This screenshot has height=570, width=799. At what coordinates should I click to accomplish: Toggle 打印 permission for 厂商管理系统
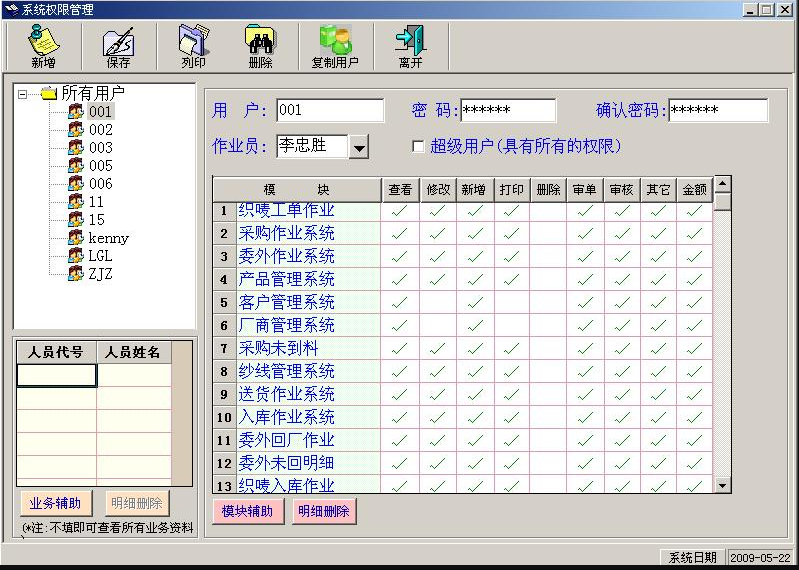tap(512, 325)
